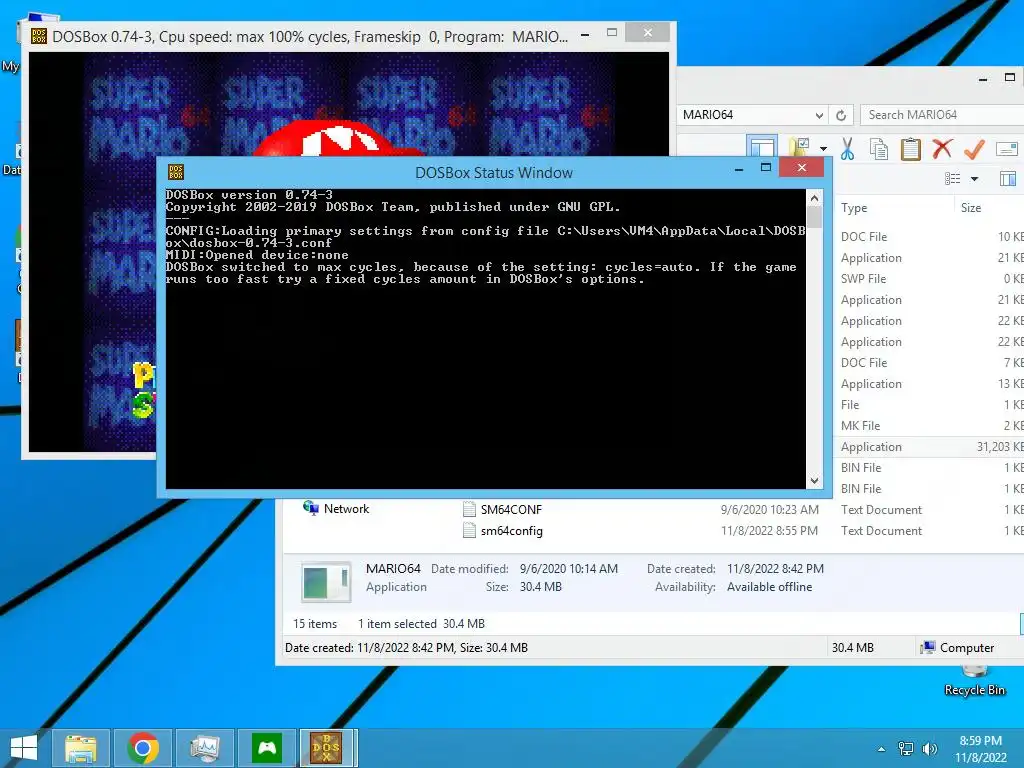Open File Explorer from the taskbar
Image resolution: width=1024 pixels, height=768 pixels.
[80, 748]
